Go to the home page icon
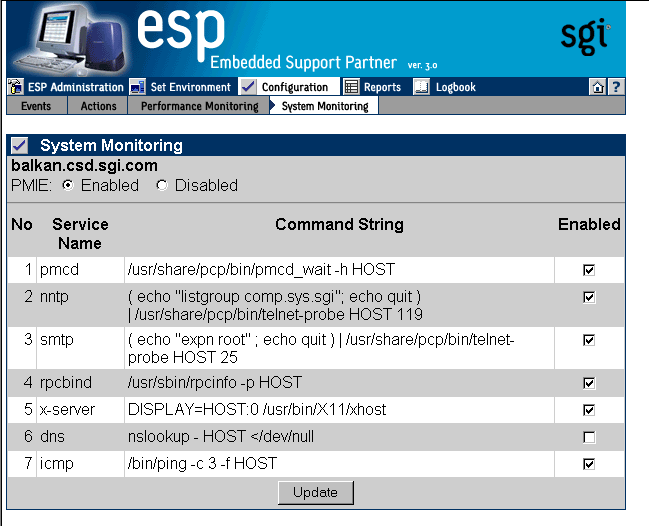Viewport: 649px width, 526px height. coord(598,87)
